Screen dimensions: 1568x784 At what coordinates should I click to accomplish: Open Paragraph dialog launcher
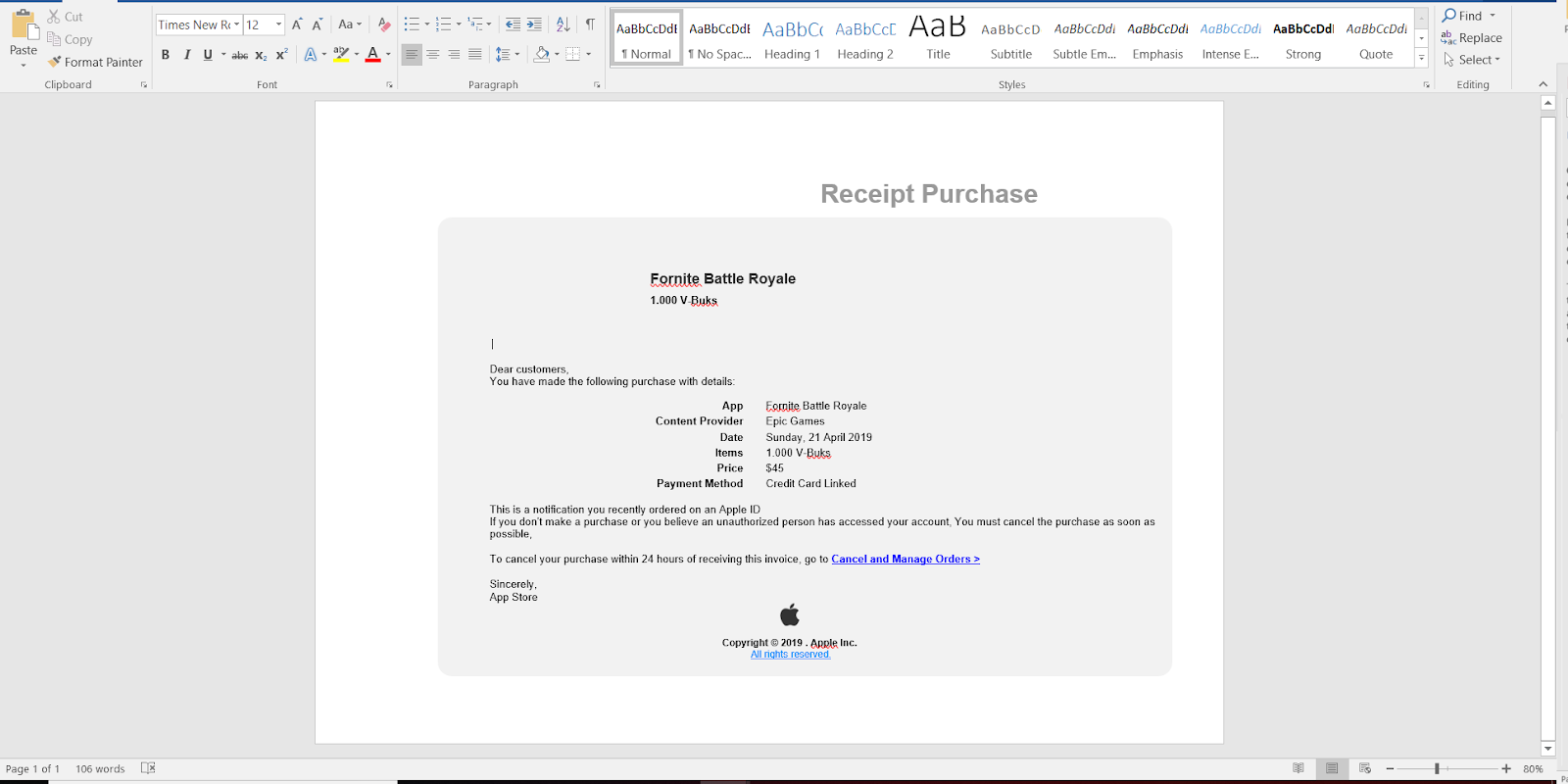[597, 85]
